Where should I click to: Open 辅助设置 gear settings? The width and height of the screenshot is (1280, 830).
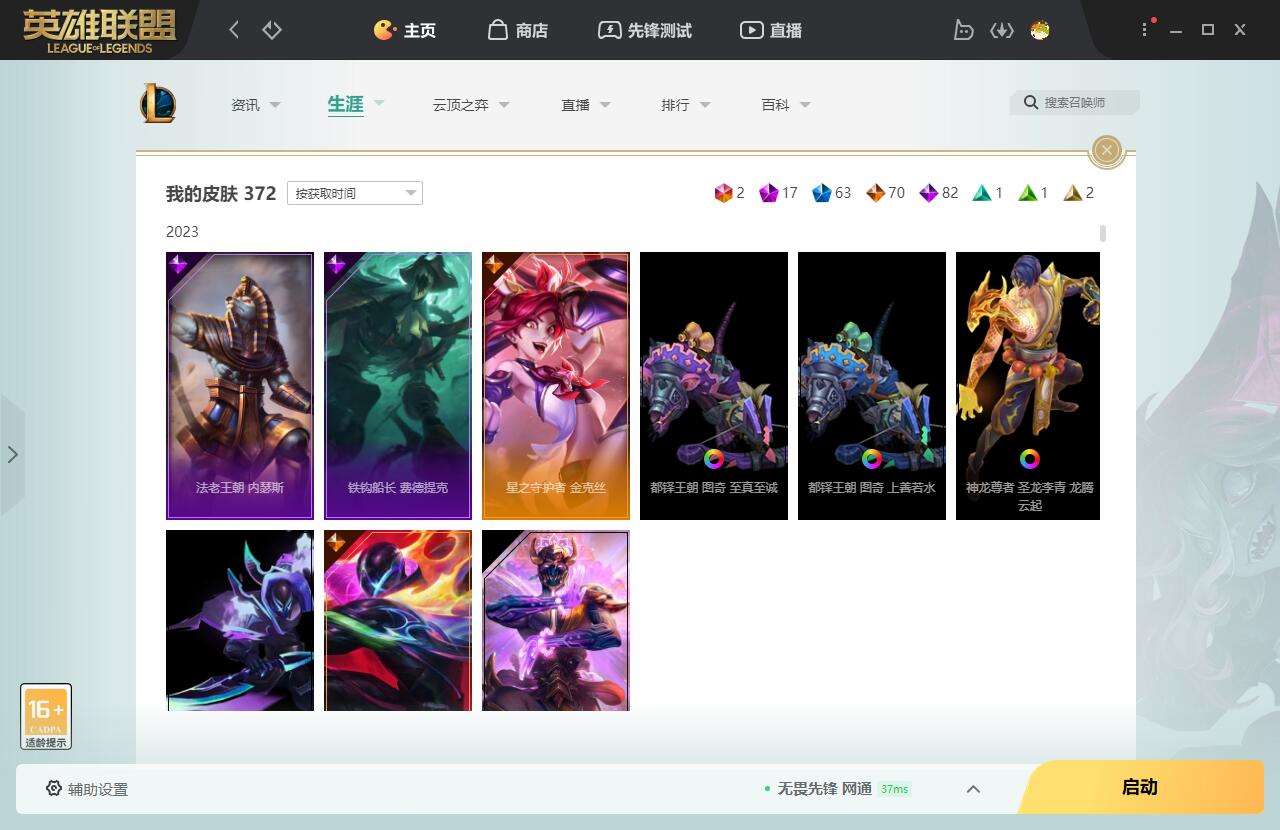coord(87,789)
